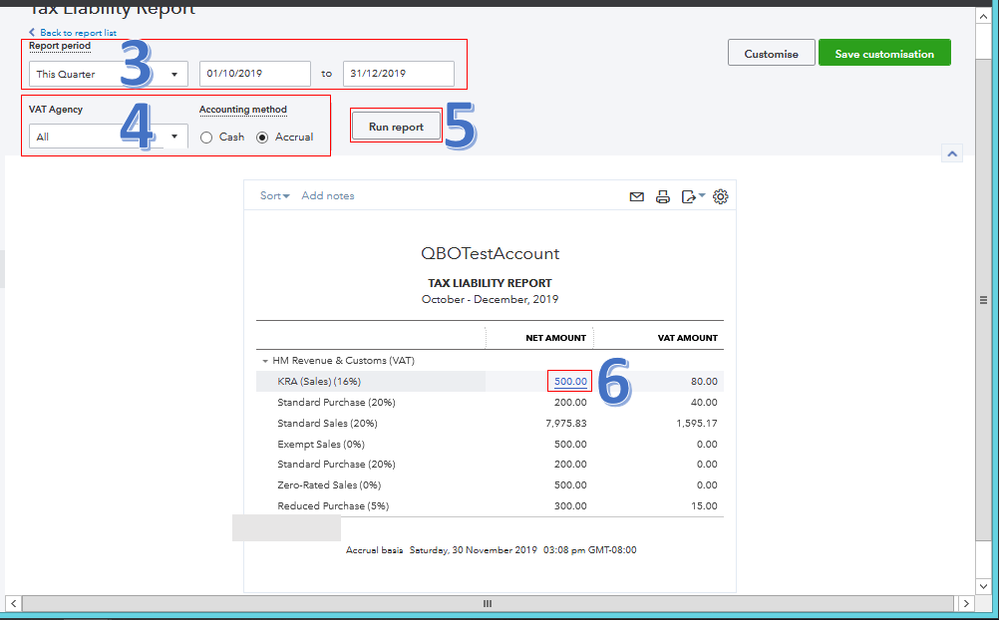This screenshot has width=999, height=620.
Task: Click the Report period label
Action: pyautogui.click(x=60, y=46)
